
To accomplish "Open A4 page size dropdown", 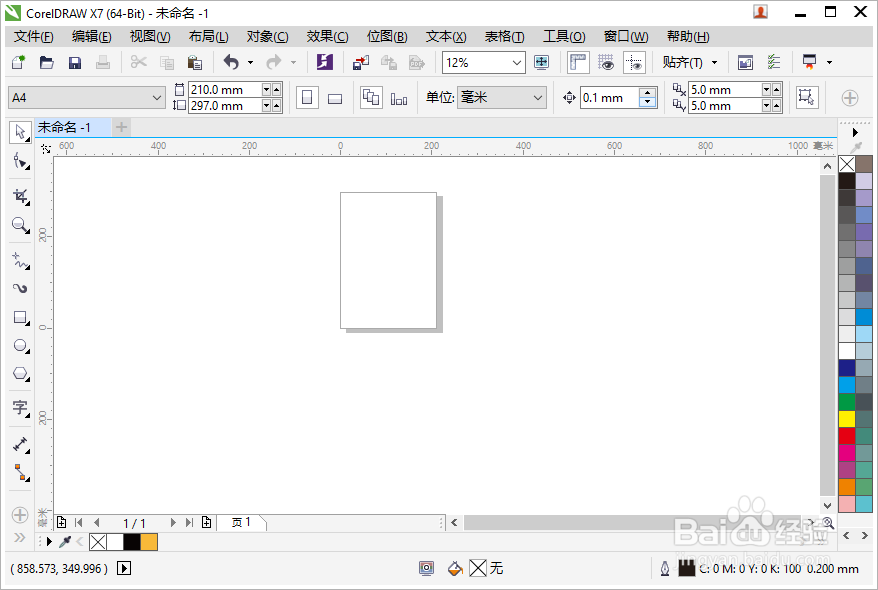I will point(157,98).
